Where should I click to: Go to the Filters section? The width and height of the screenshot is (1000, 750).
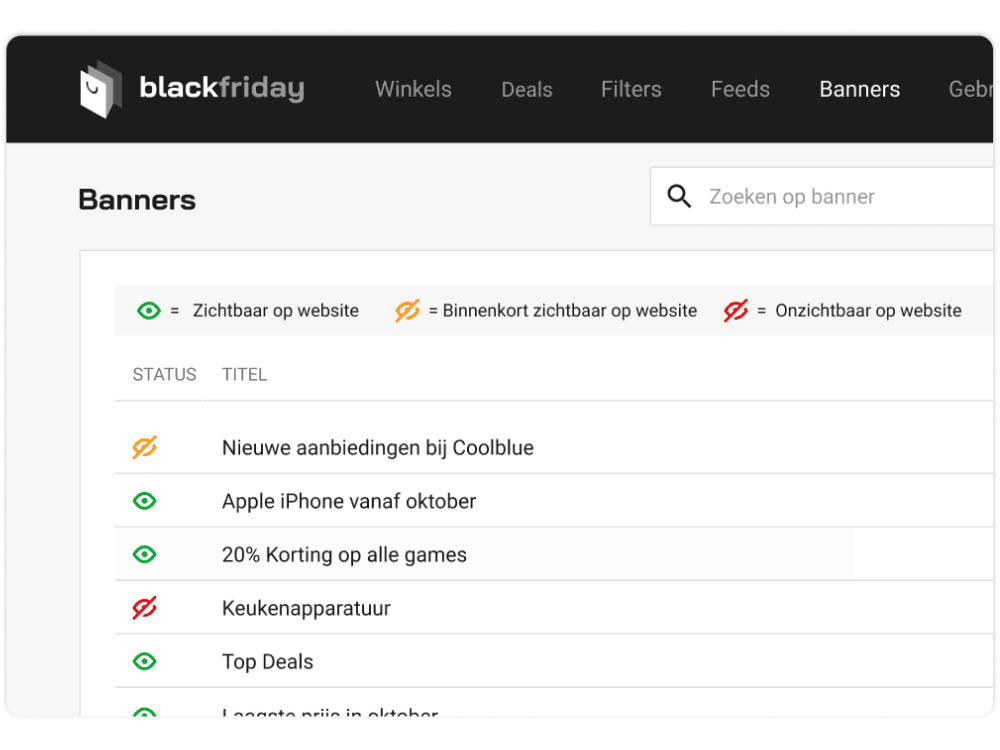pos(631,89)
